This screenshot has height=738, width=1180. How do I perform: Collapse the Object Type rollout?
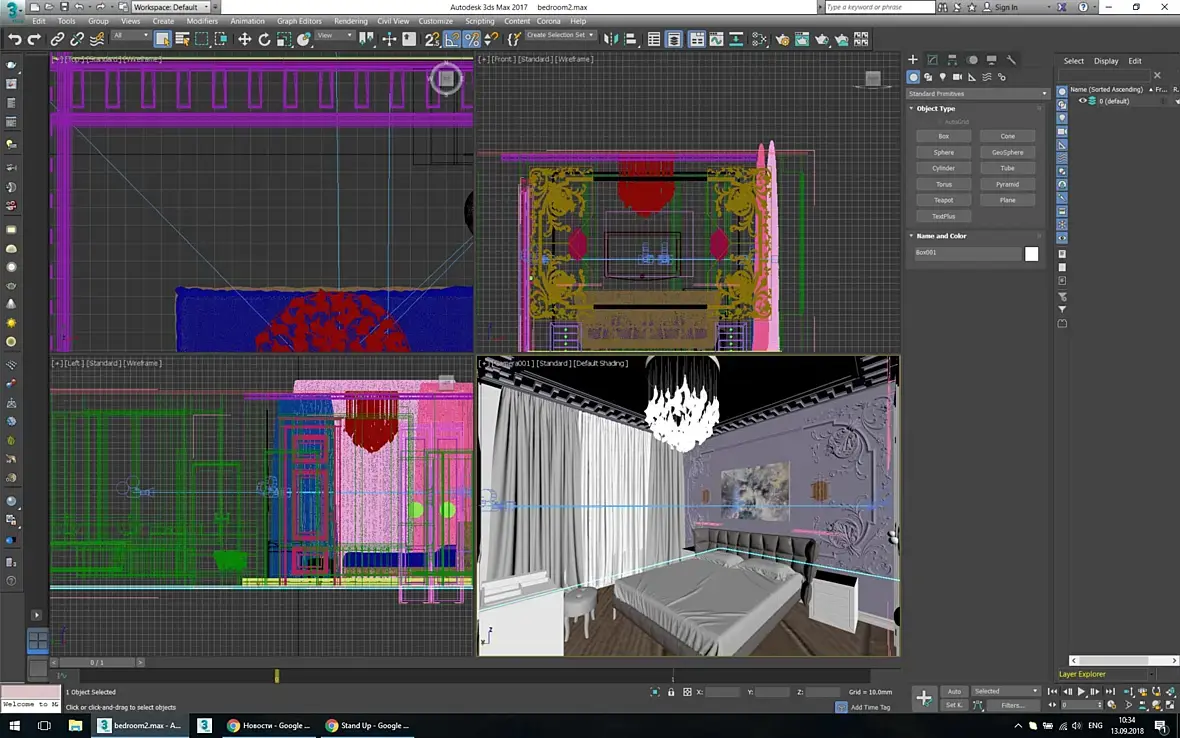point(935,108)
